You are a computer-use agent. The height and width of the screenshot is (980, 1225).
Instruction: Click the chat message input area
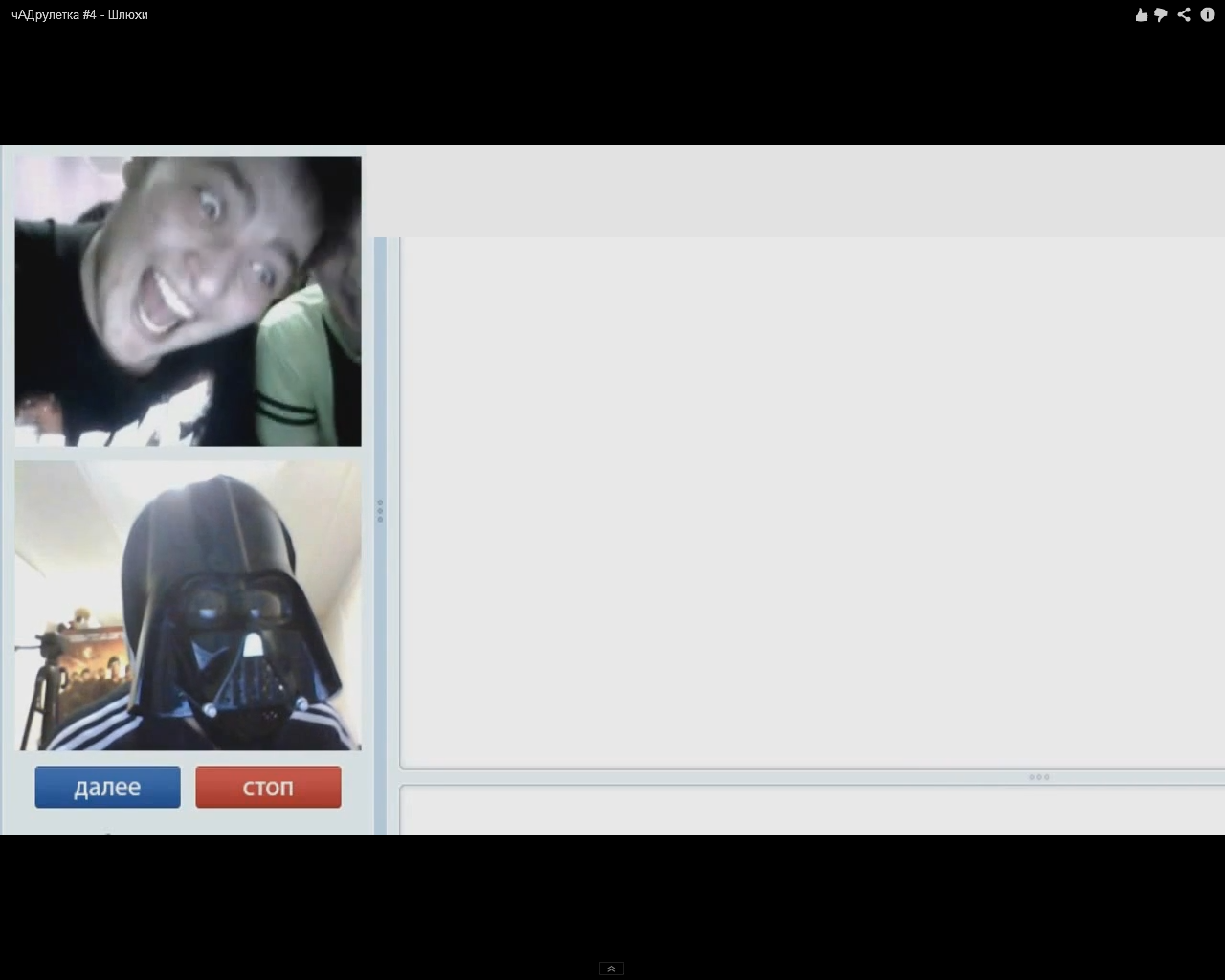click(x=813, y=811)
